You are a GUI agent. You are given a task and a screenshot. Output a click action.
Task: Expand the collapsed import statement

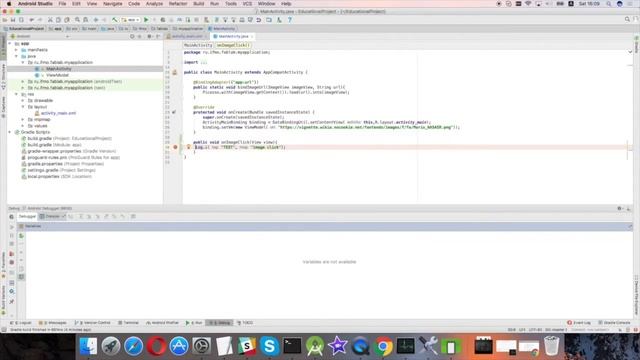click(203, 62)
